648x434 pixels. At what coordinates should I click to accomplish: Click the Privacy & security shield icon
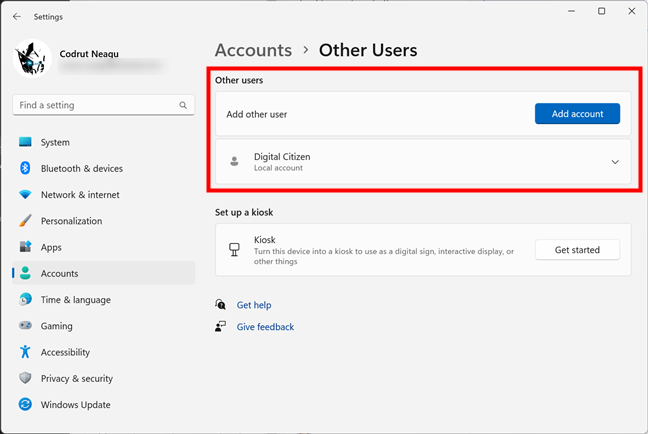(x=25, y=378)
